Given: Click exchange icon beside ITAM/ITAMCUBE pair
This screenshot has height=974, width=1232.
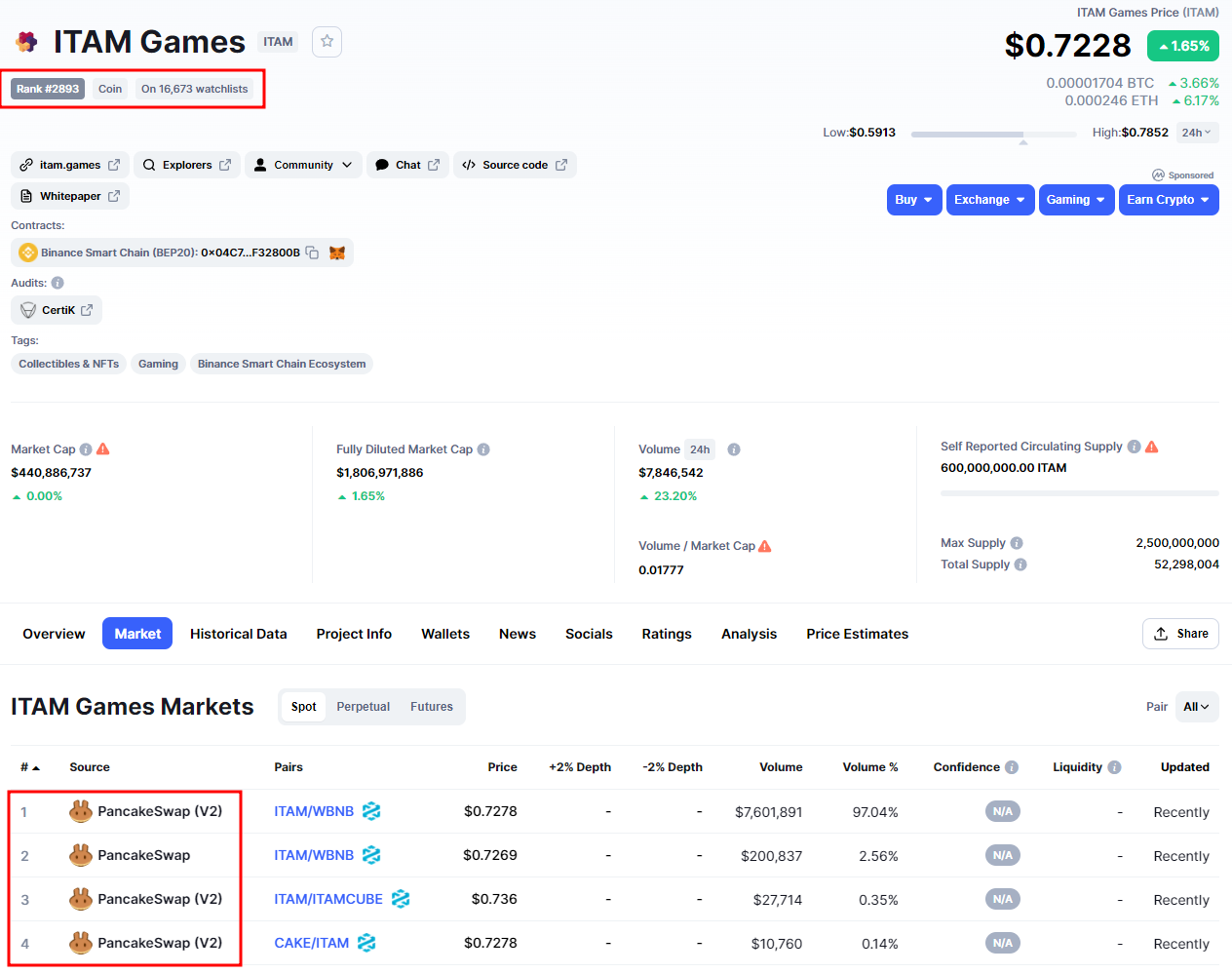Looking at the screenshot, I should pyautogui.click(x=401, y=899).
